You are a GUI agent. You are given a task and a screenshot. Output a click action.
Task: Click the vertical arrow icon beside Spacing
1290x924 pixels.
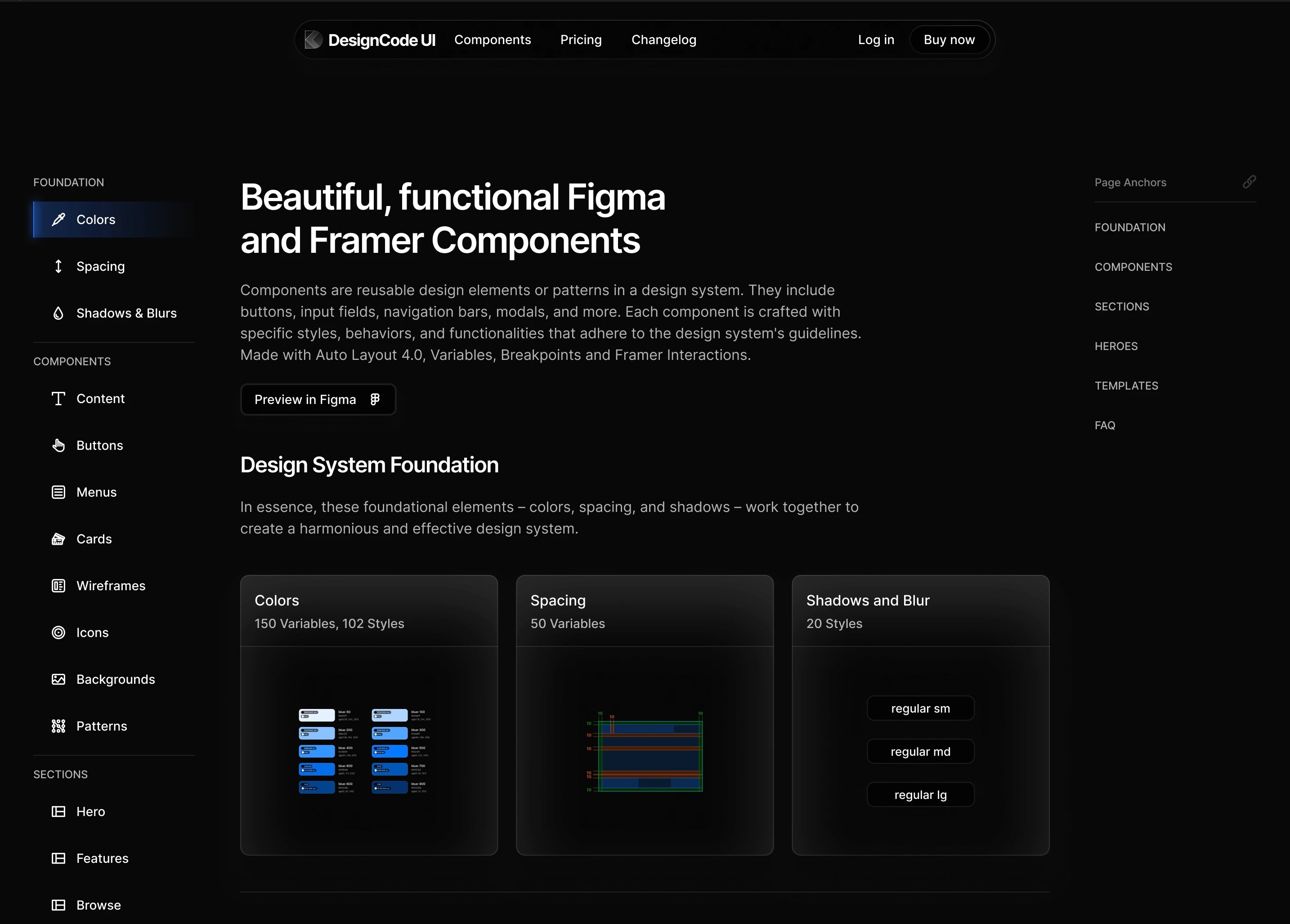click(x=58, y=266)
